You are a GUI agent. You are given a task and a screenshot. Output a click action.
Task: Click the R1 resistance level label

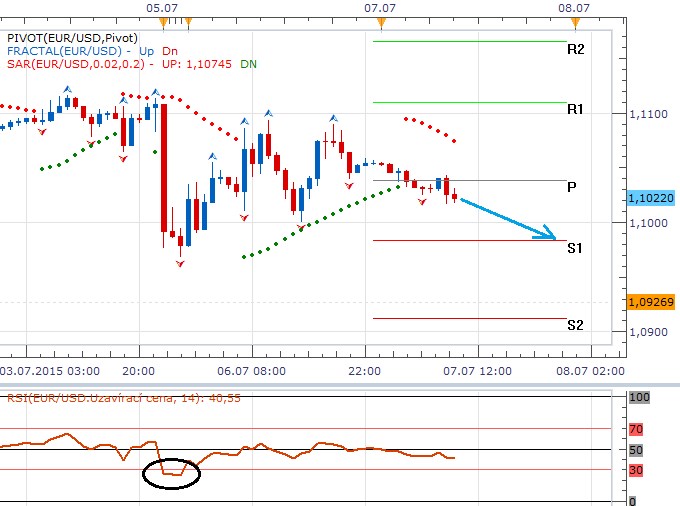575,109
